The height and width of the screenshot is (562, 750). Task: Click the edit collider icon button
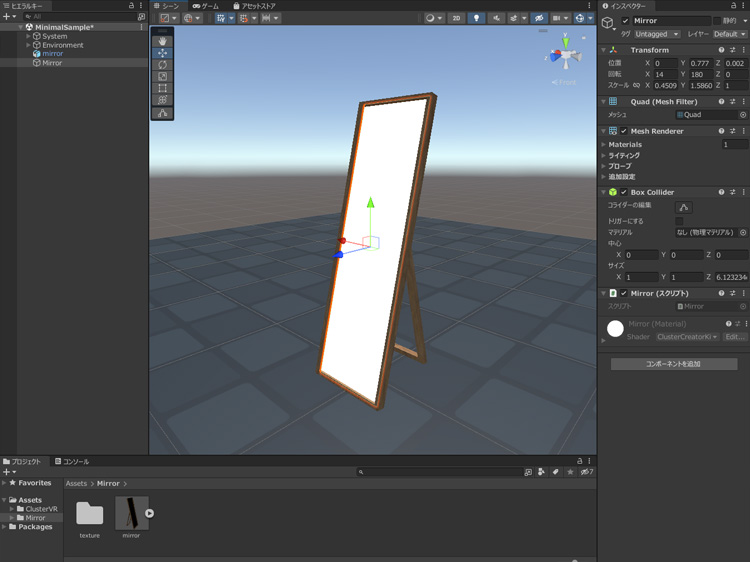click(684, 207)
